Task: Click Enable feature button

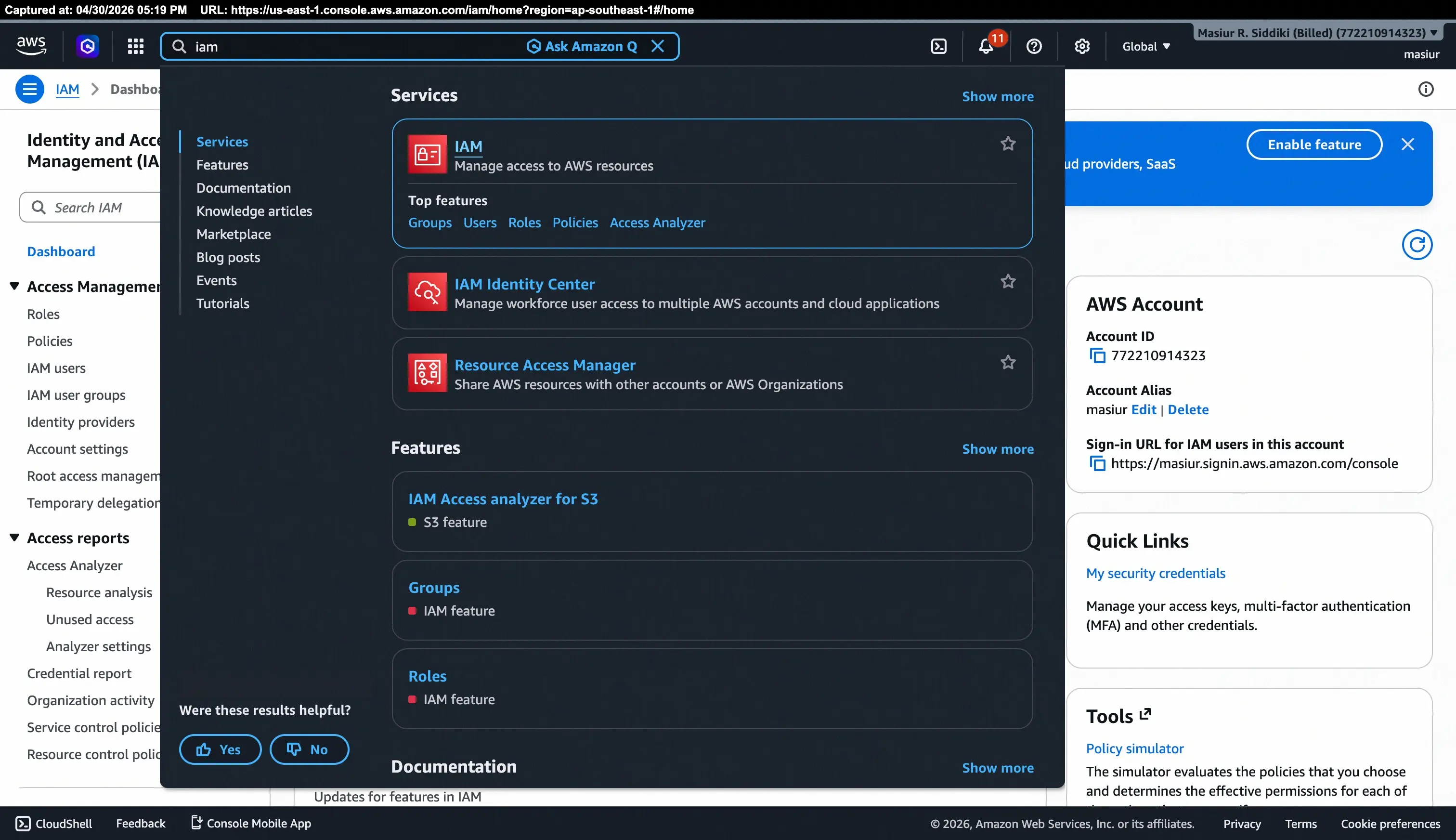Action: coord(1314,144)
